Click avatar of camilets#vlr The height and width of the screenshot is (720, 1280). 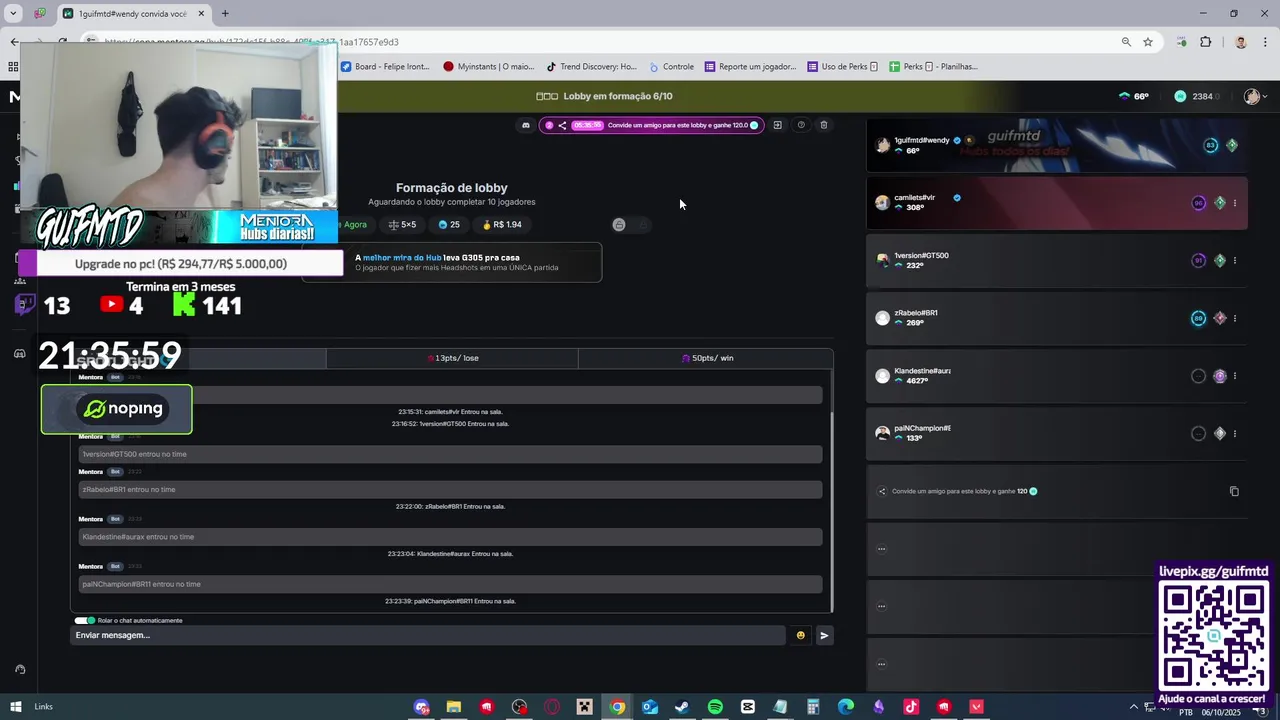pyautogui.click(x=882, y=203)
